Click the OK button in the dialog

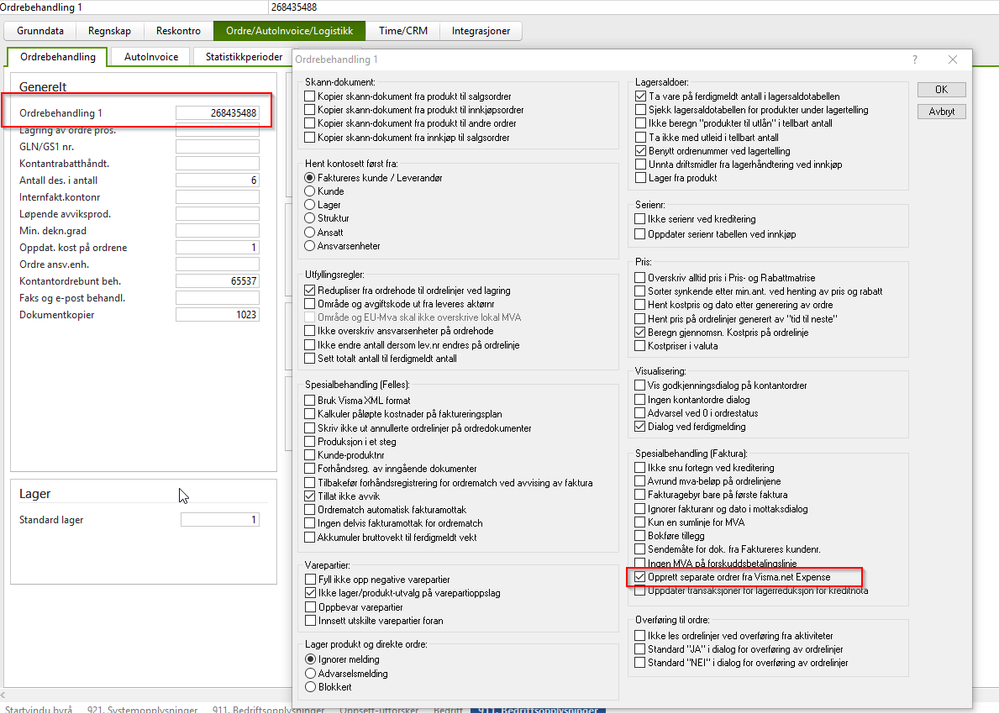pyautogui.click(x=941, y=89)
